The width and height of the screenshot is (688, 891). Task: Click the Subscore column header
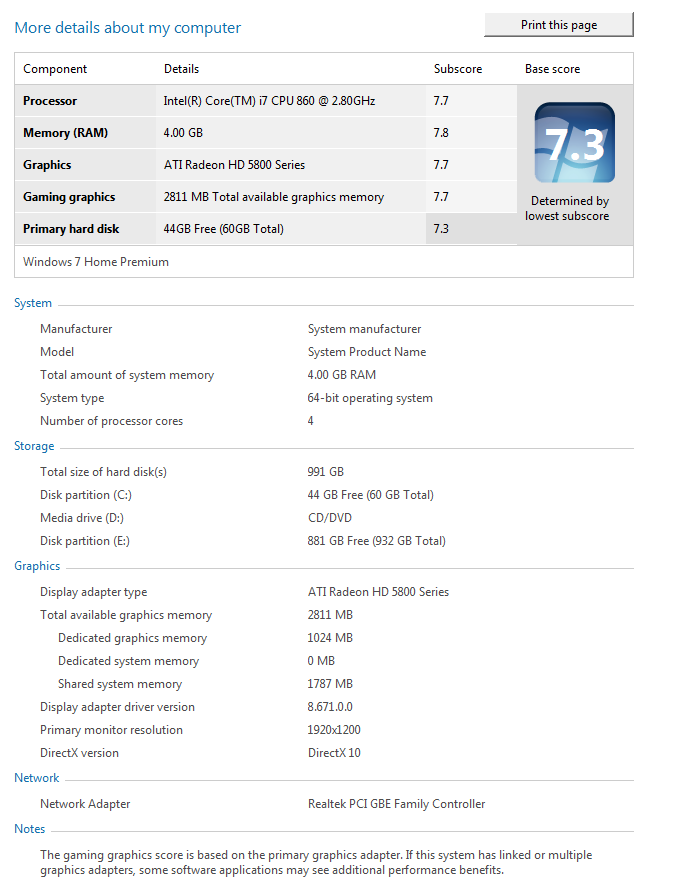(458, 69)
